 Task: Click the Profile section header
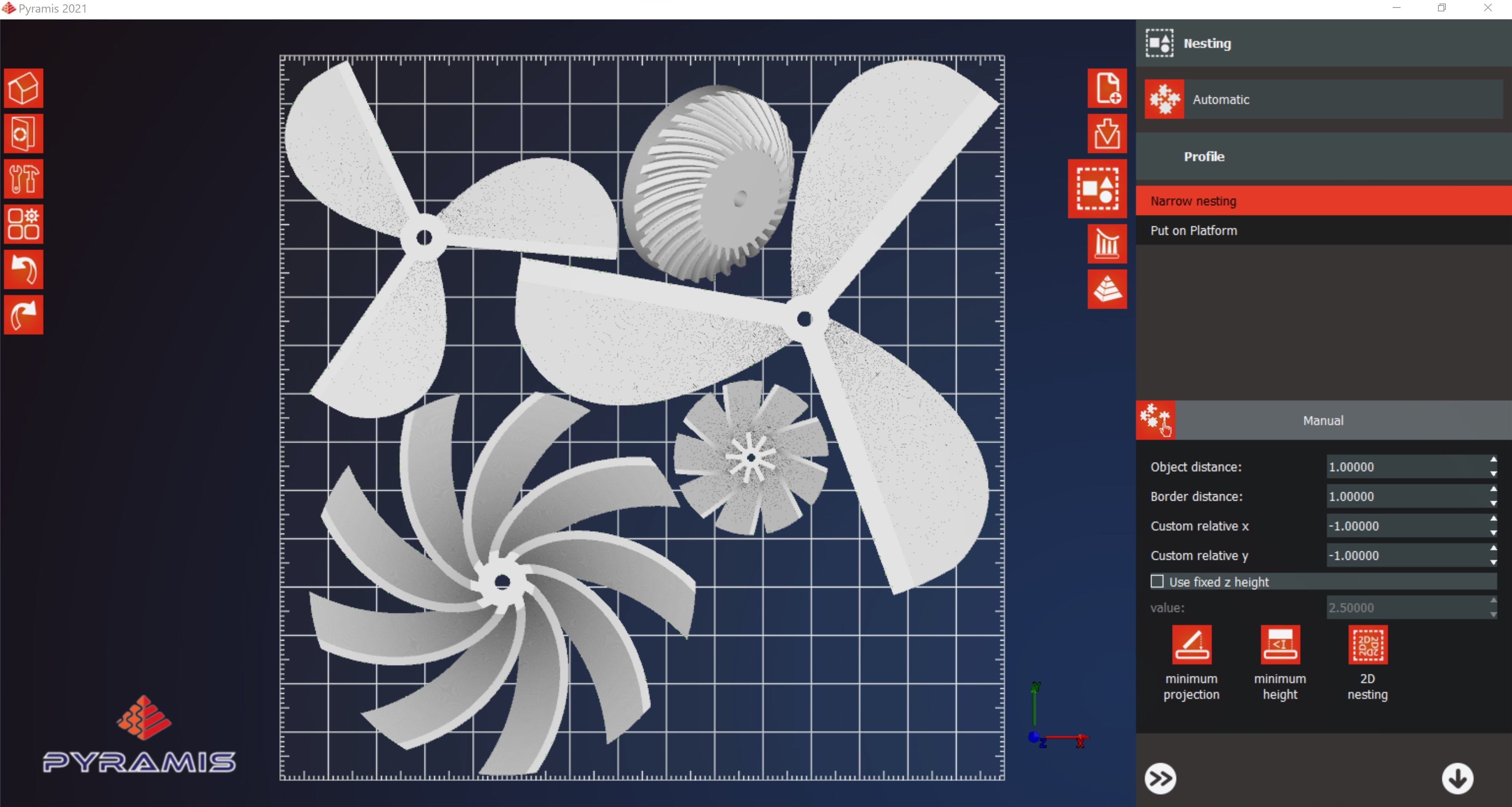[x=1323, y=156]
